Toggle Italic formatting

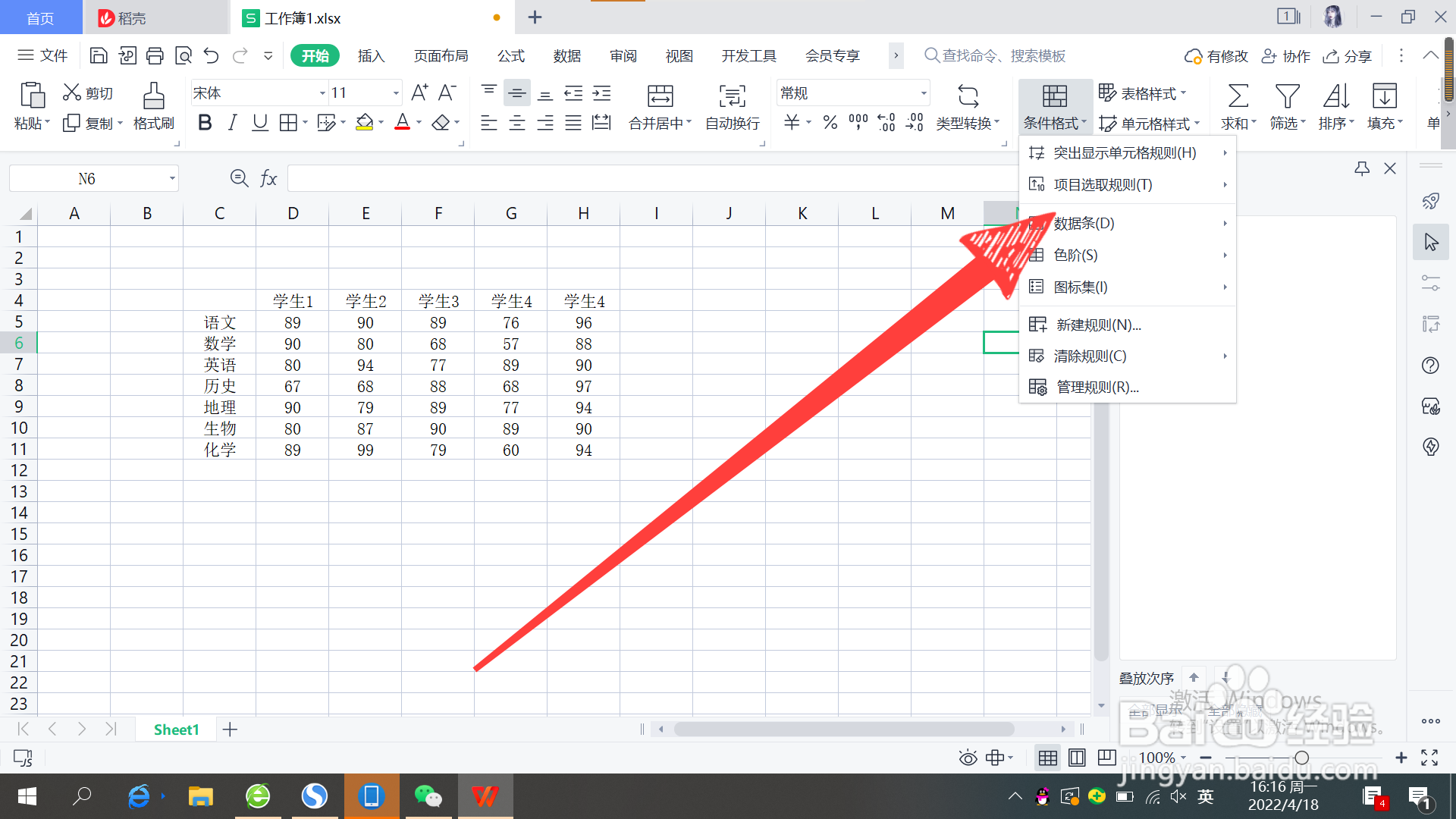coord(232,123)
